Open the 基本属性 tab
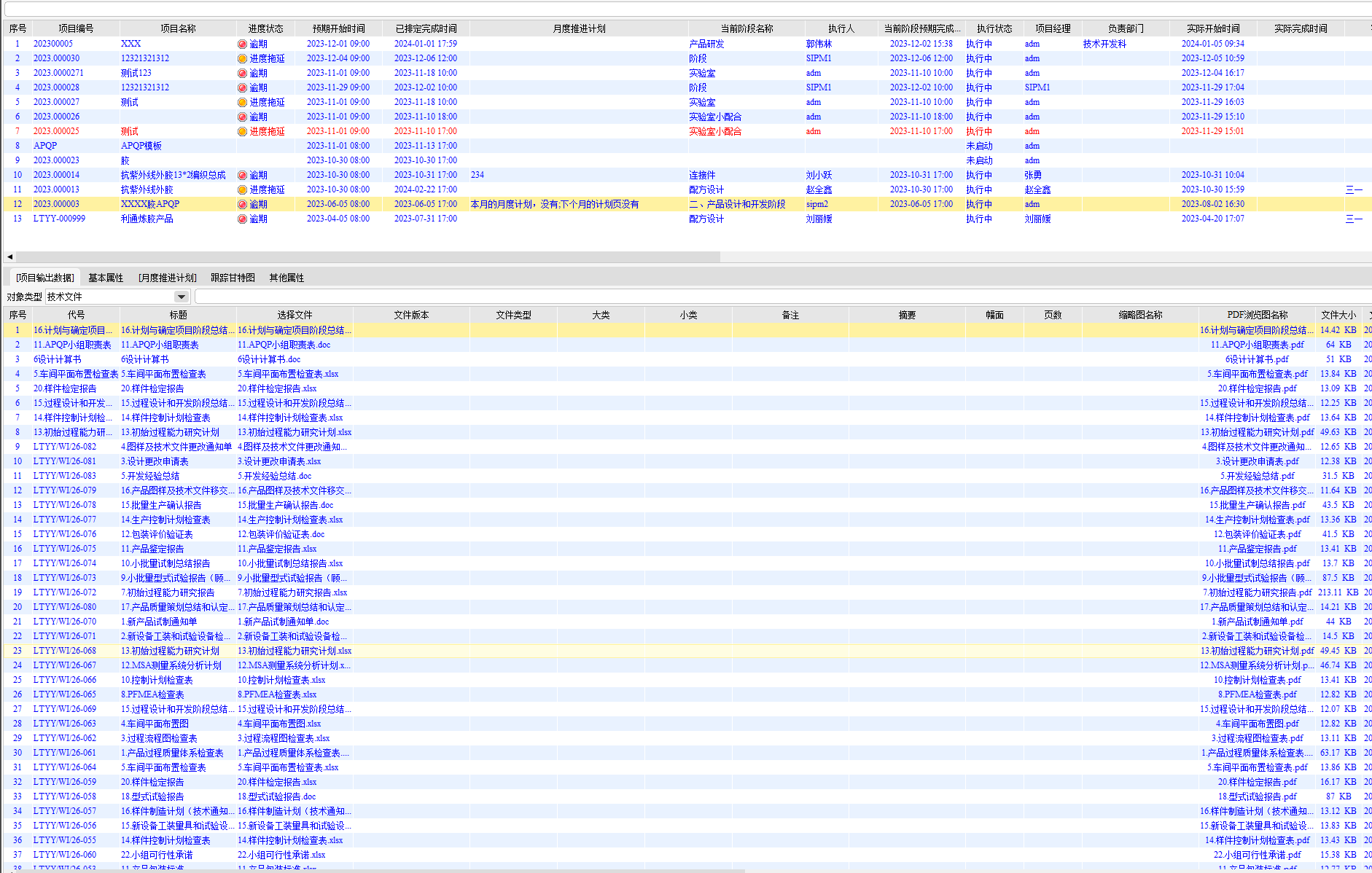This screenshot has height=873, width=1372. 106,278
